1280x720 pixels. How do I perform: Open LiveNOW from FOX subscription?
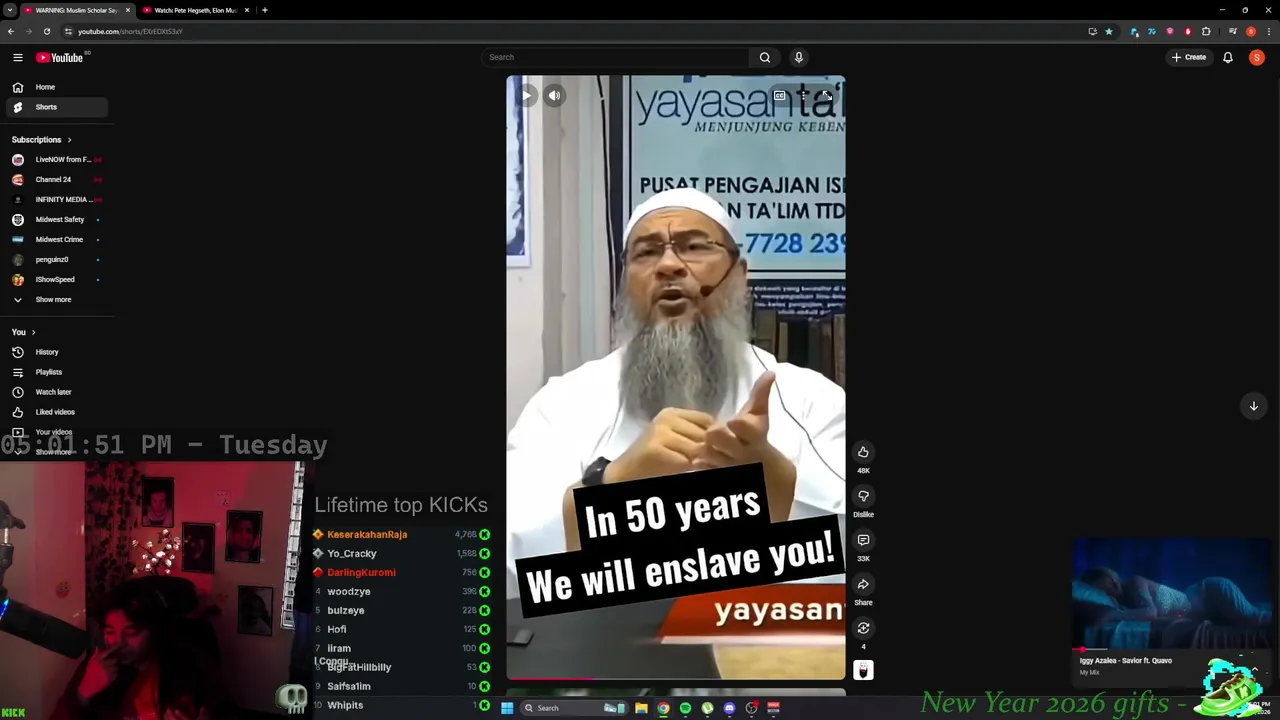tap(55, 160)
